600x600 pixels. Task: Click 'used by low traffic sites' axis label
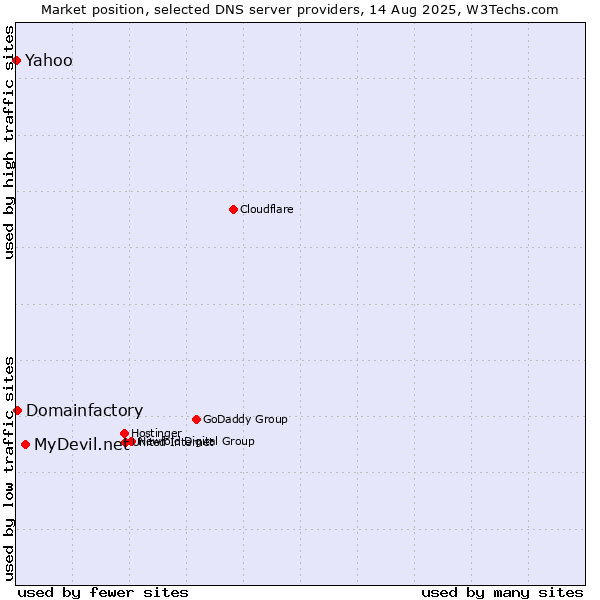coord(9,469)
